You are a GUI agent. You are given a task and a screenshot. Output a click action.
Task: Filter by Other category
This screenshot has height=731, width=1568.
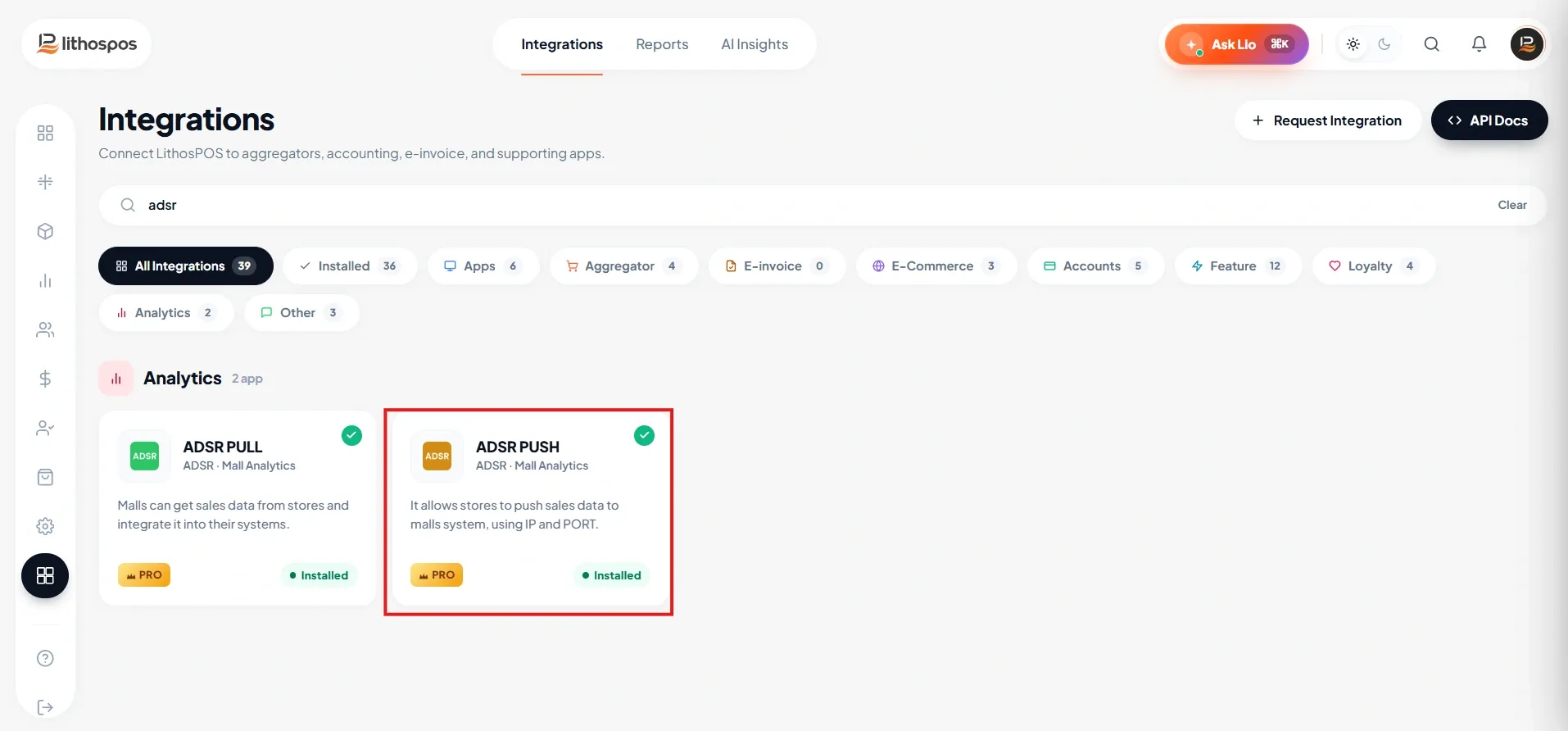(x=301, y=312)
